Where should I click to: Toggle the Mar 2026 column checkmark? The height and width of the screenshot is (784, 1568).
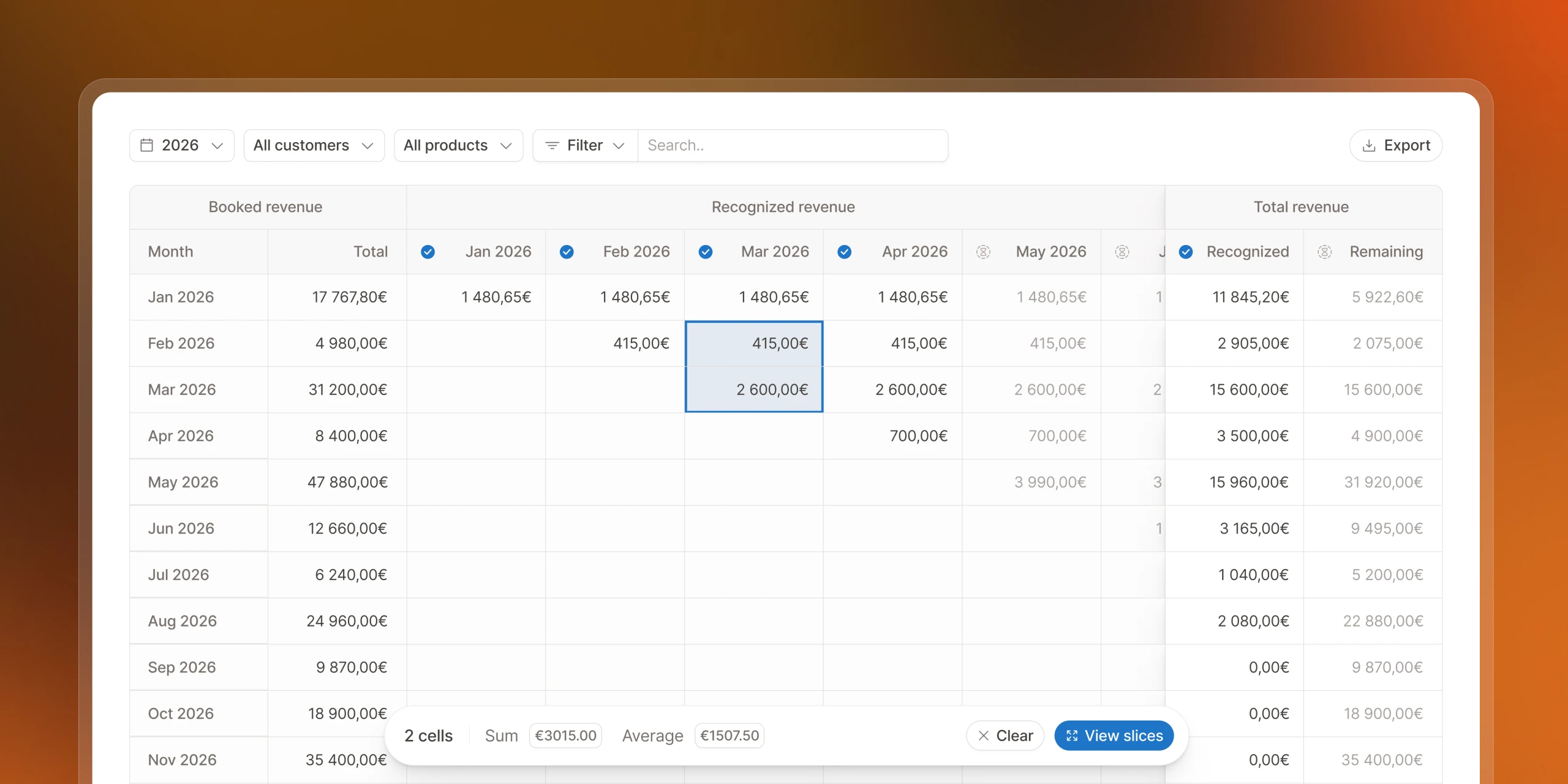pos(706,252)
